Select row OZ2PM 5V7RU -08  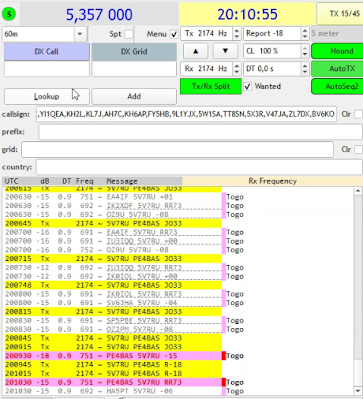pos(113,329)
